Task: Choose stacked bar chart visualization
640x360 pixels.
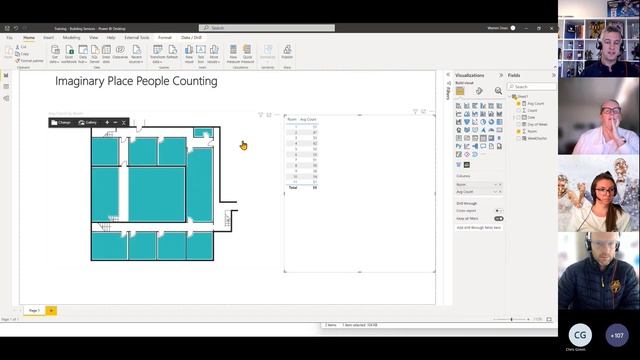Action: 459,106
